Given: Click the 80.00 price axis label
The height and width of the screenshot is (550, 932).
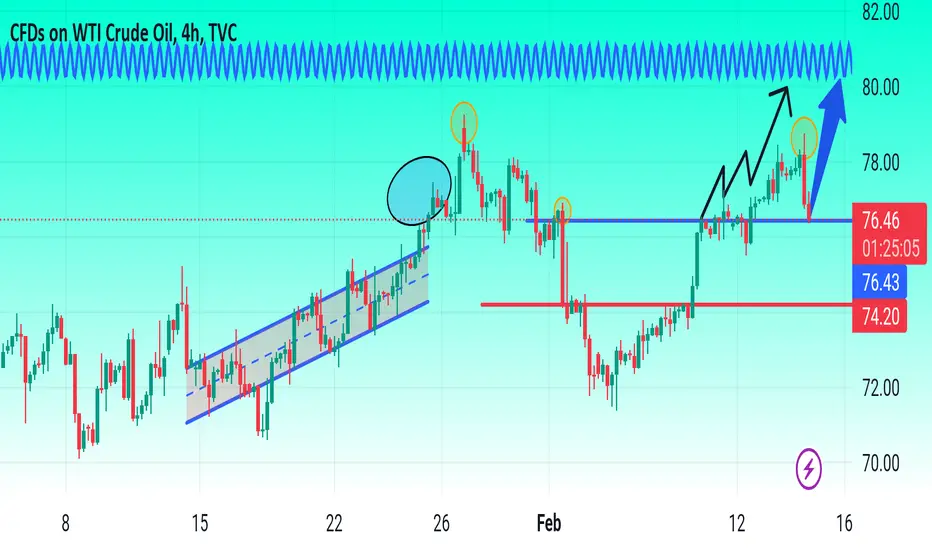Looking at the screenshot, I should (881, 88).
